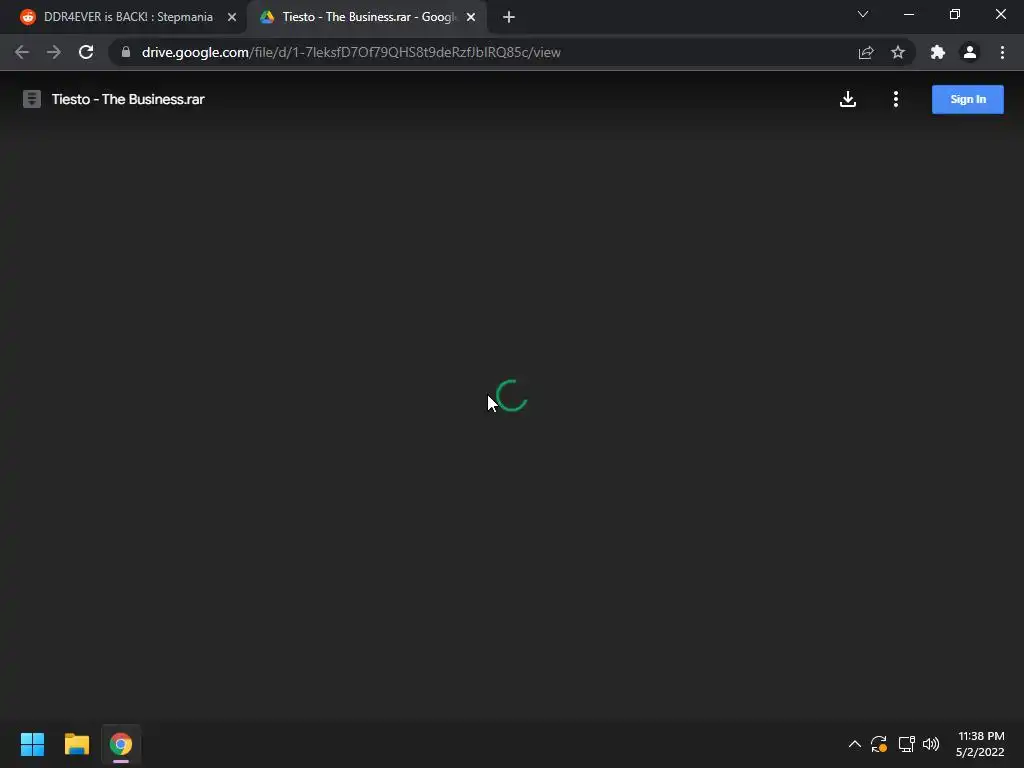This screenshot has width=1024, height=768.
Task: Open the Chrome profile avatar menu
Action: tap(970, 52)
